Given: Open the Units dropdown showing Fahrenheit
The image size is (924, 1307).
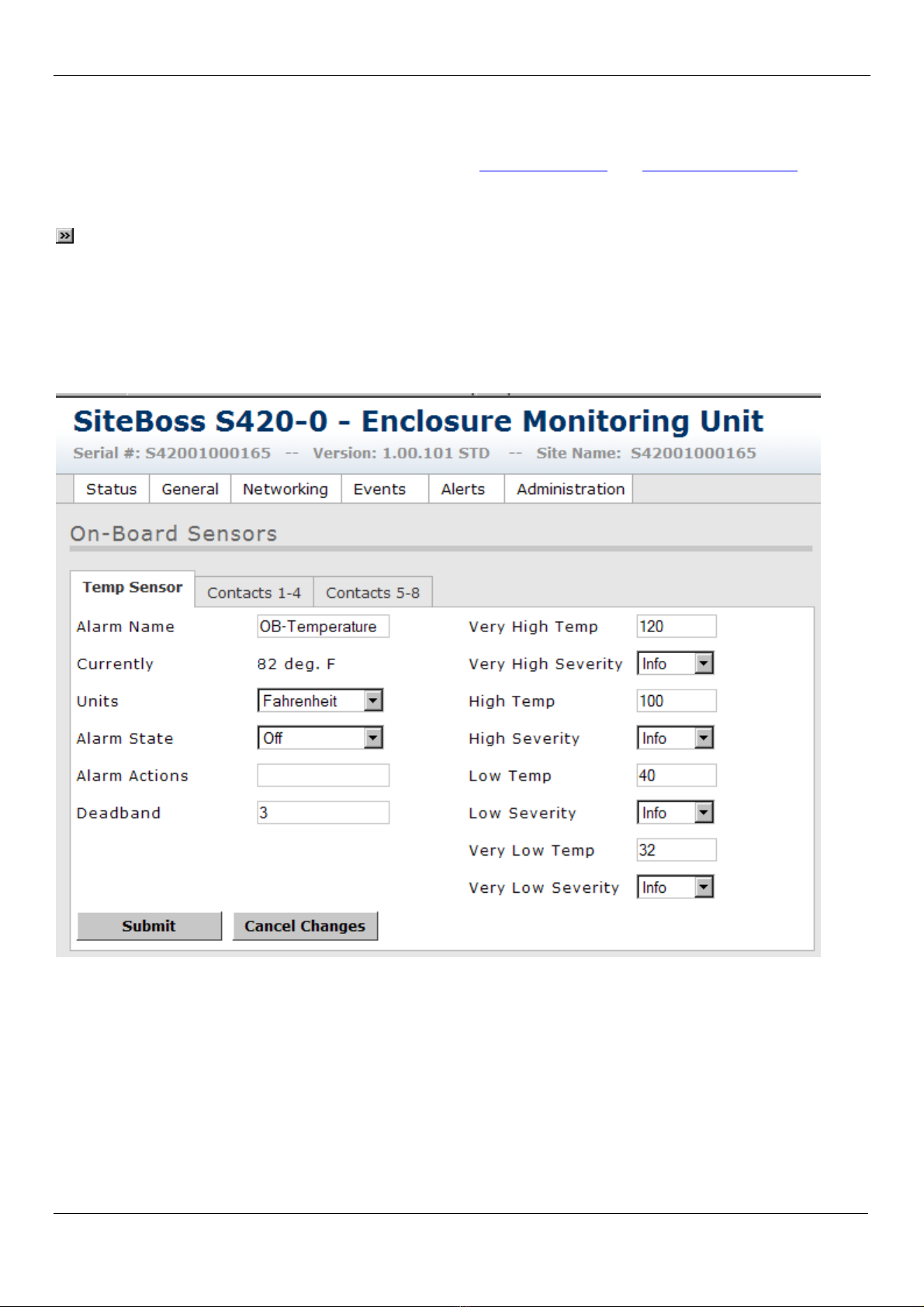Looking at the screenshot, I should point(320,701).
